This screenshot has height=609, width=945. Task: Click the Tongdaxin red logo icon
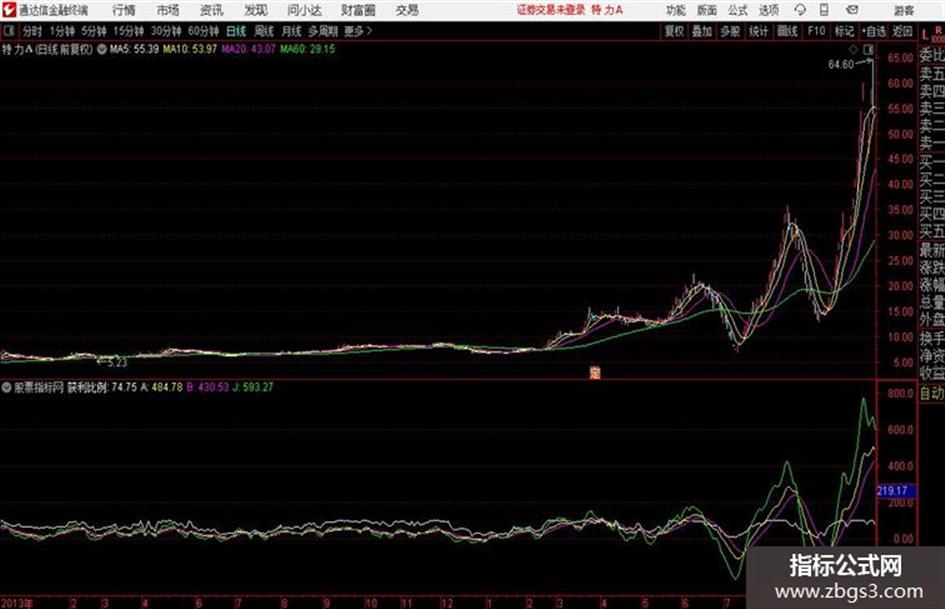pos(9,10)
